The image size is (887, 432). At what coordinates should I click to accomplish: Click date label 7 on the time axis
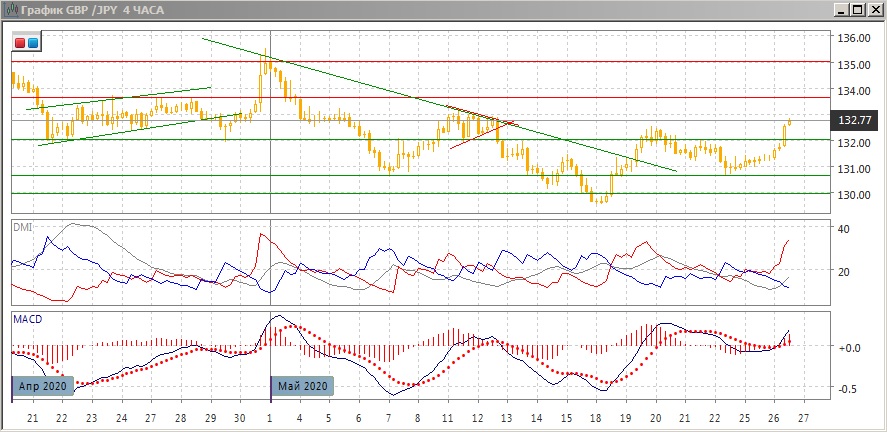[389, 418]
